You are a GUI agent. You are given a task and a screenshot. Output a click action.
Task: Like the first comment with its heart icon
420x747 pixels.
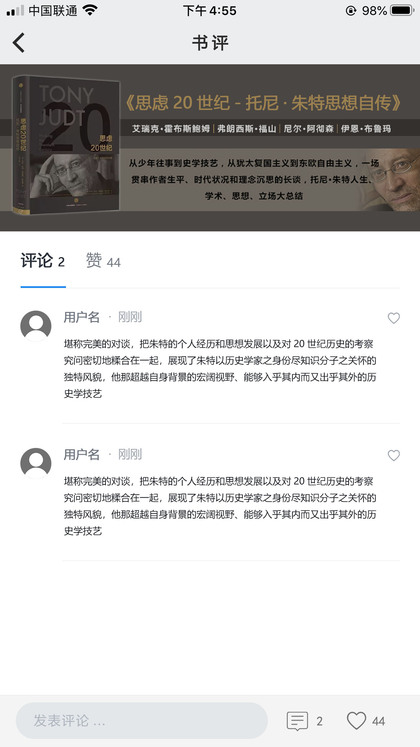[x=393, y=318]
